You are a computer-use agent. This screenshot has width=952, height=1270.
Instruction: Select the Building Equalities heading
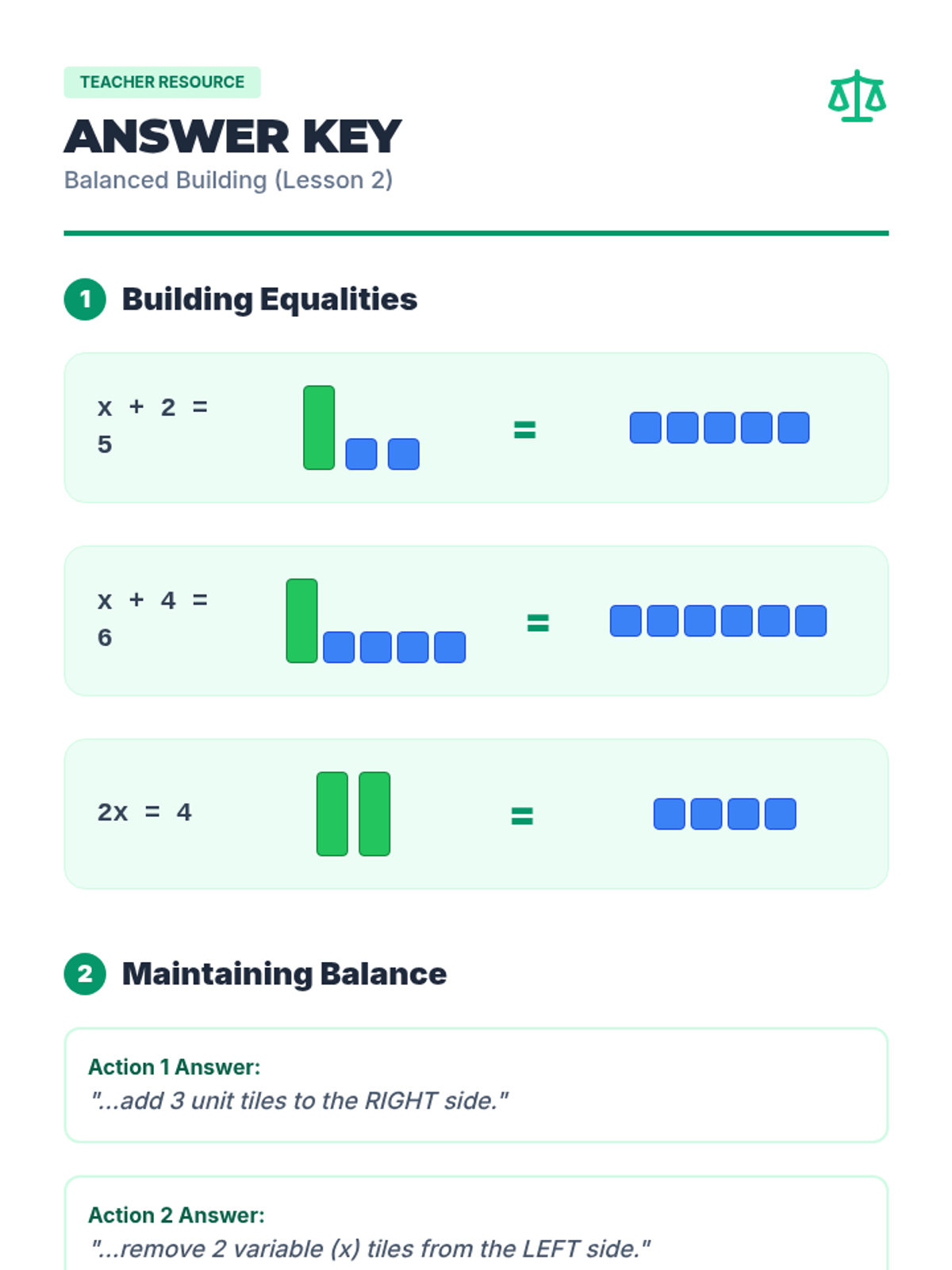coord(269,299)
